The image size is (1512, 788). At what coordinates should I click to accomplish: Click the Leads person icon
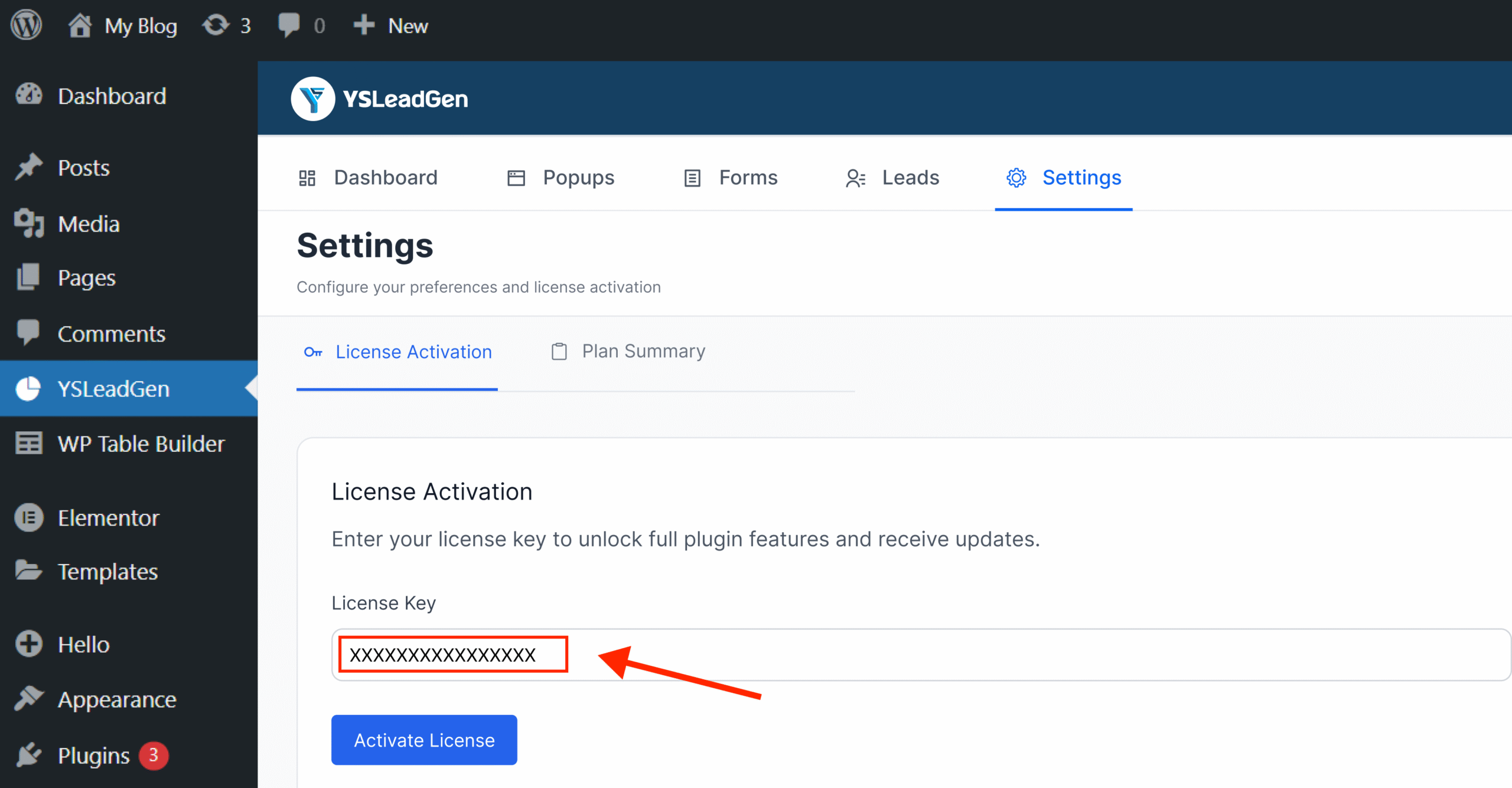pyautogui.click(x=855, y=178)
